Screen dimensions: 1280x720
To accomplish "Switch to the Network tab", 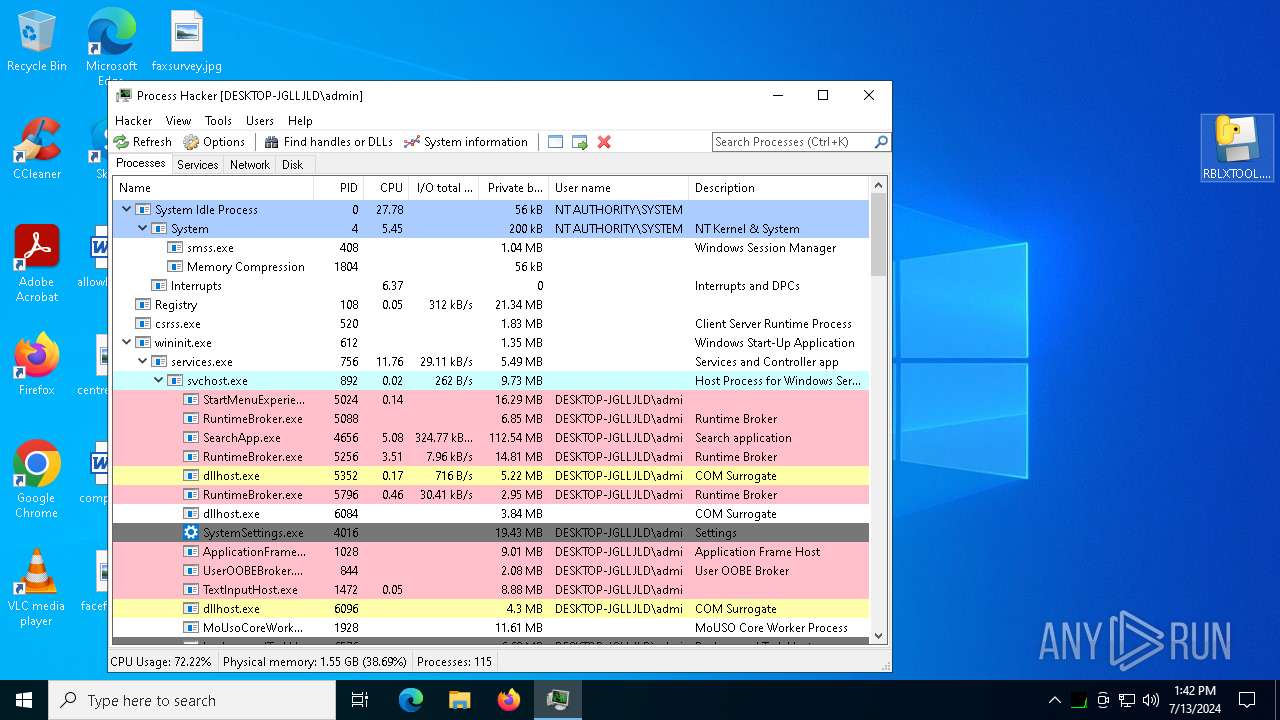I will click(x=250, y=165).
